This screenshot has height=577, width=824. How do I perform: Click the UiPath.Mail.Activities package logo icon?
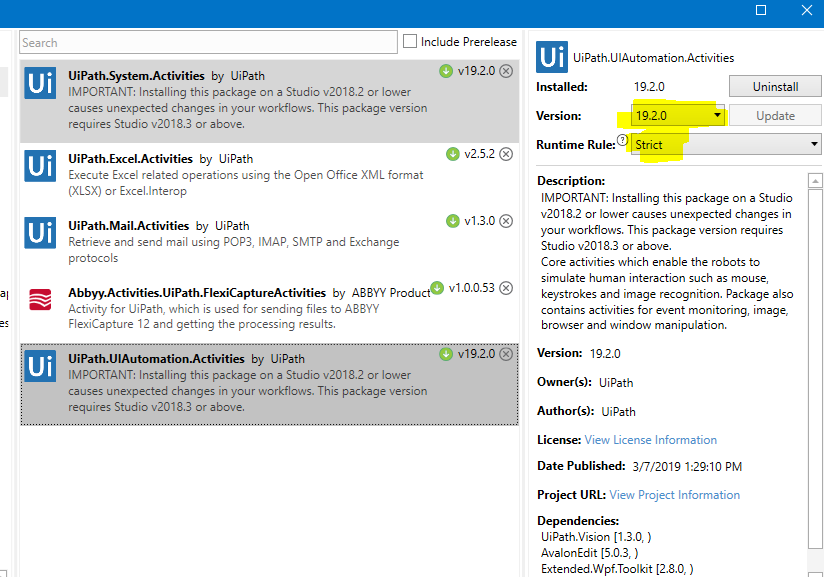tap(40, 233)
